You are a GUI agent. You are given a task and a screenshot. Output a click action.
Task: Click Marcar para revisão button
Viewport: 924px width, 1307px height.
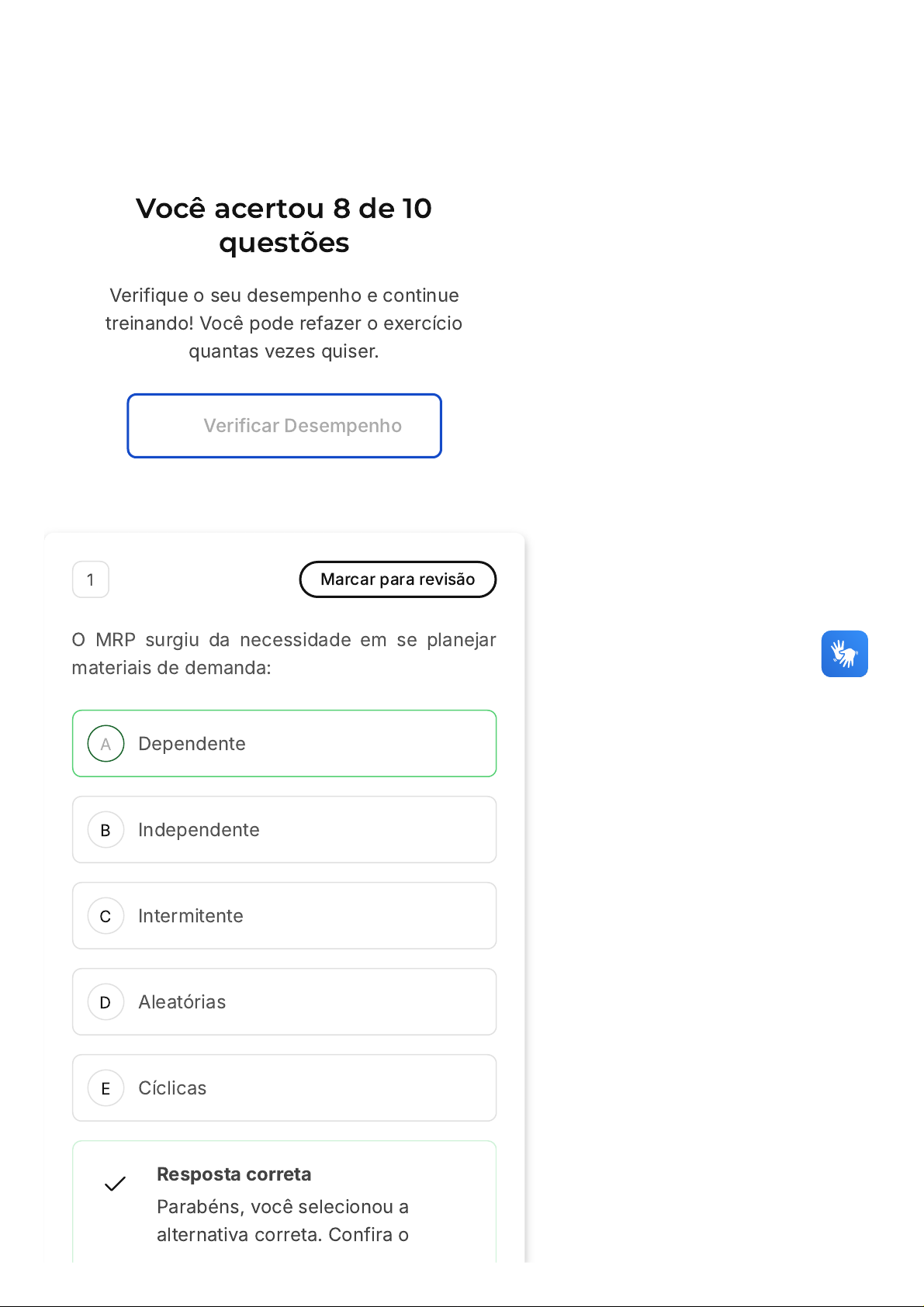pos(397,579)
